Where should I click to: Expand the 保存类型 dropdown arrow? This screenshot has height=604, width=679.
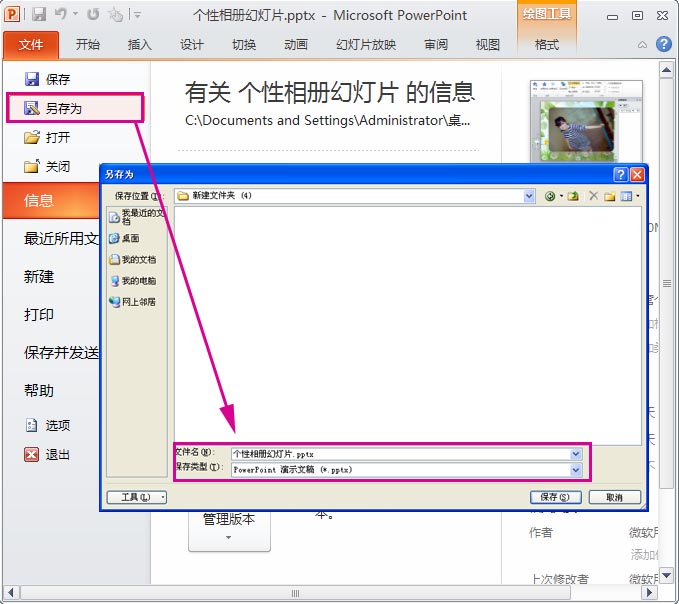pos(576,470)
